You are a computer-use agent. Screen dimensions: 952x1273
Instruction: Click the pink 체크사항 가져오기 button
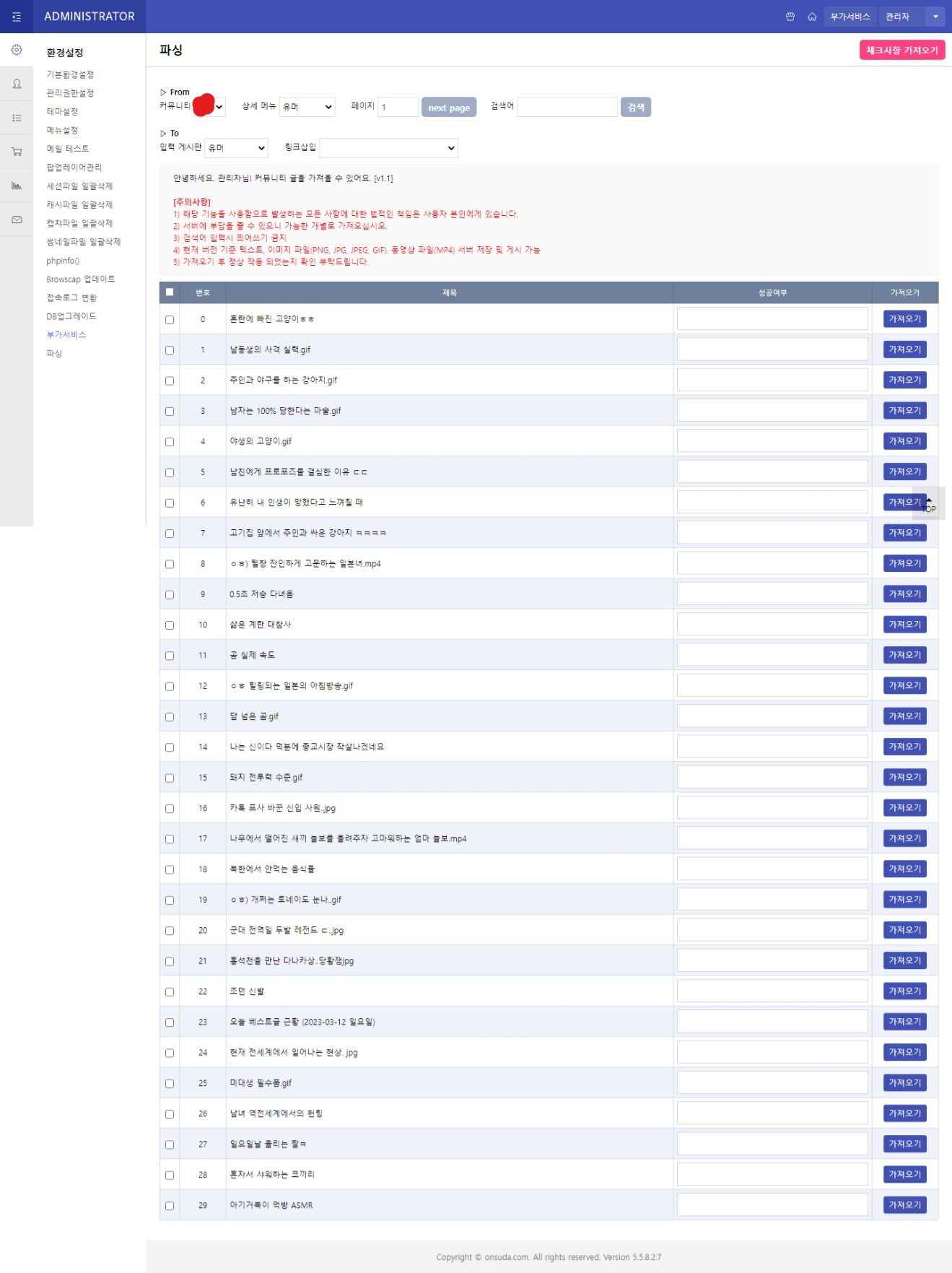click(901, 50)
